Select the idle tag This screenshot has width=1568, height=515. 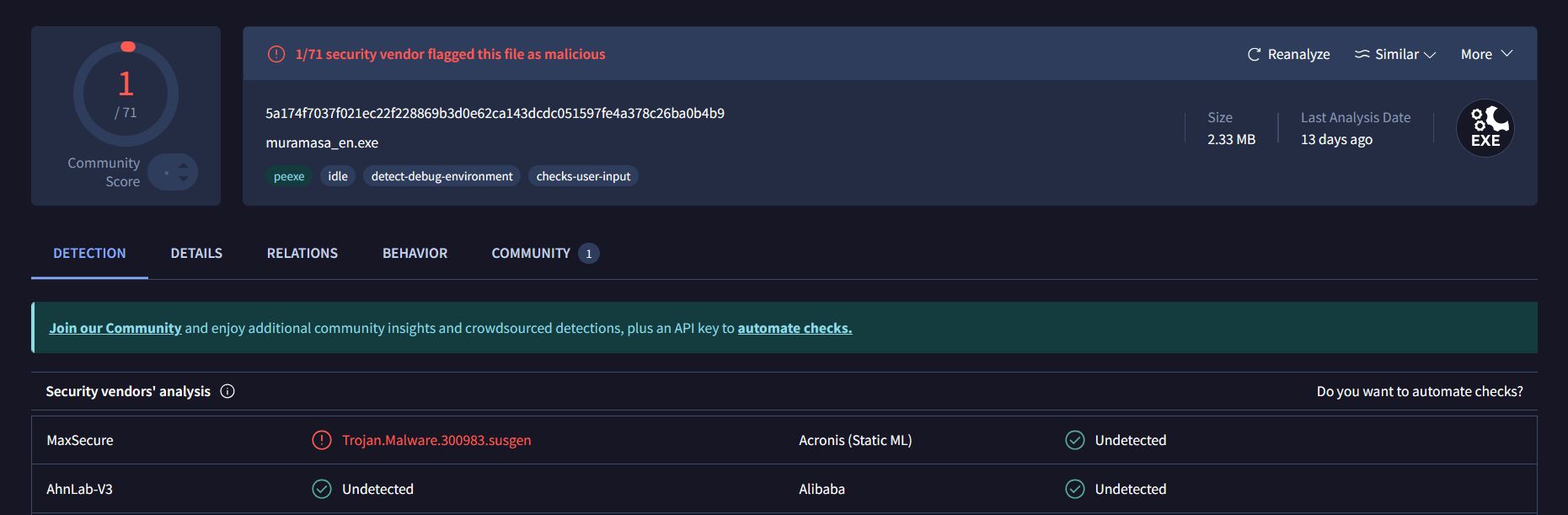(338, 176)
